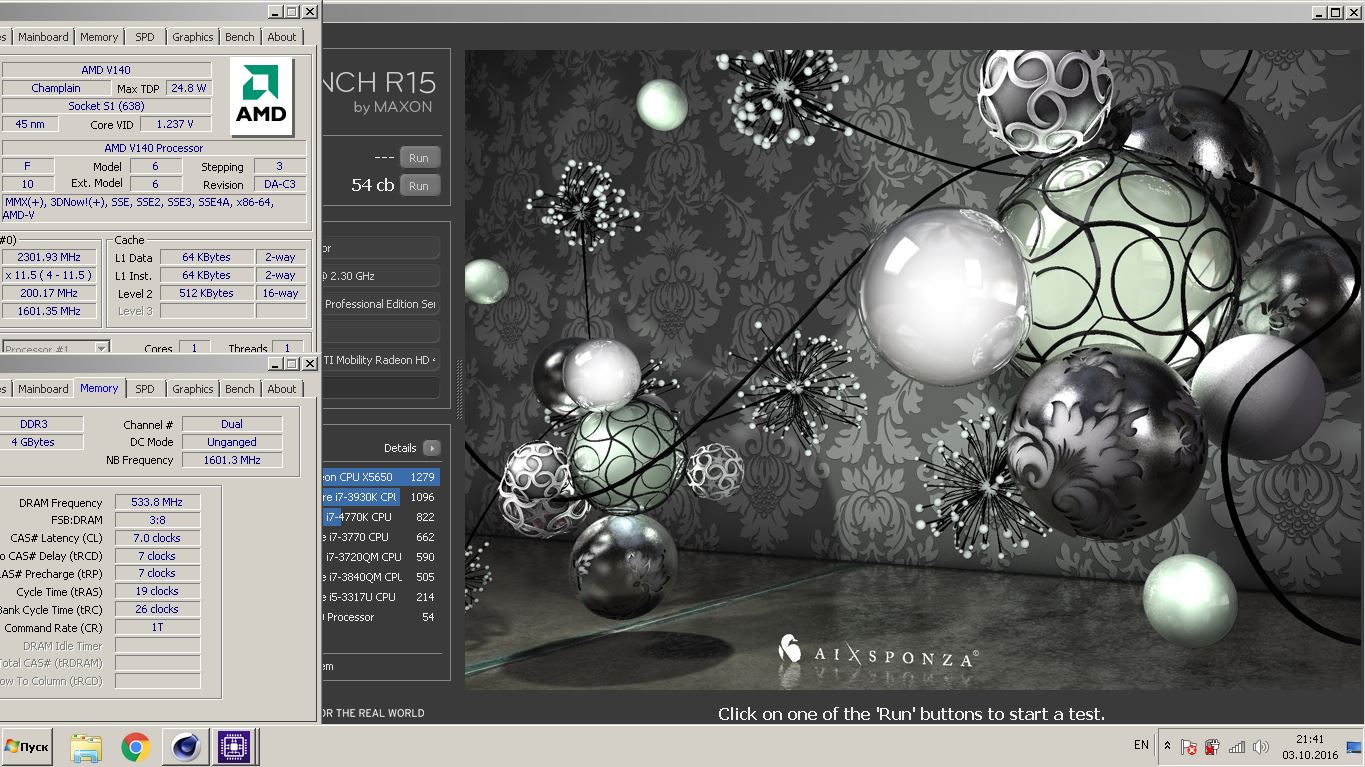Viewport: 1365px width, 767px height.
Task: Click the red tray icon beside the flag
Action: (x=1212, y=747)
